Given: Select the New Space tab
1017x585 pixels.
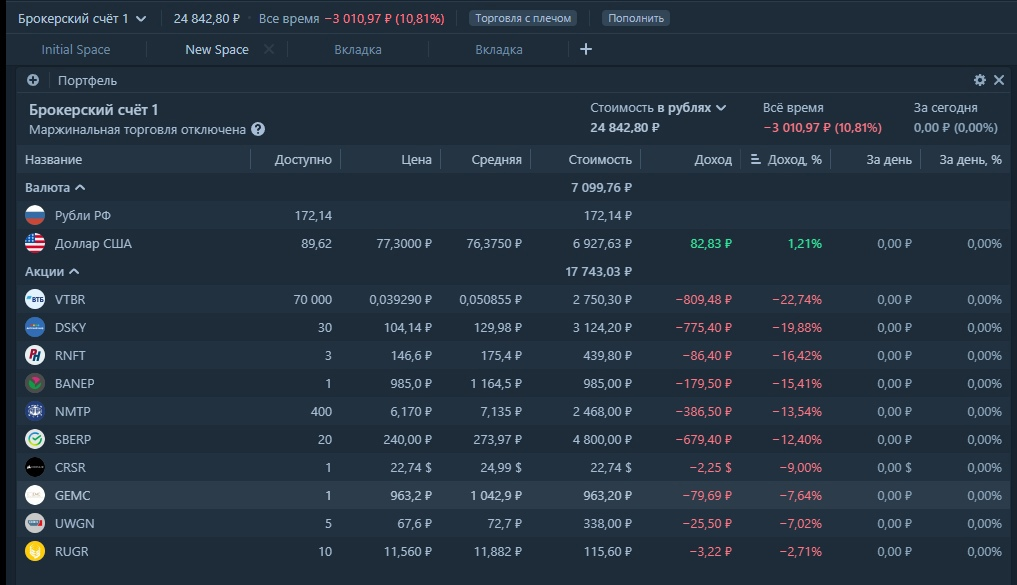Looking at the screenshot, I should (x=217, y=50).
